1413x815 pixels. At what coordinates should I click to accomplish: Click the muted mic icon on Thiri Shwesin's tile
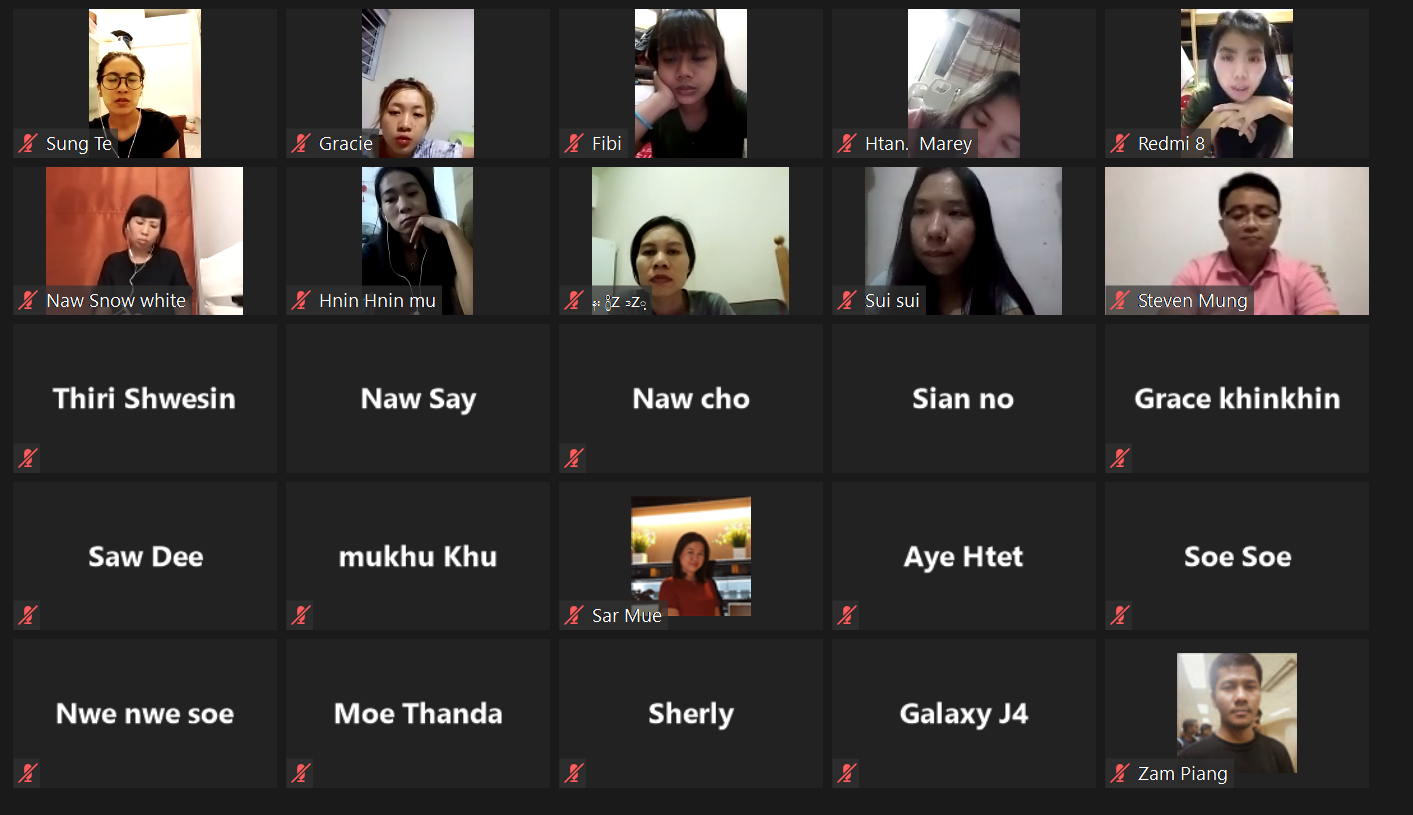coord(28,459)
